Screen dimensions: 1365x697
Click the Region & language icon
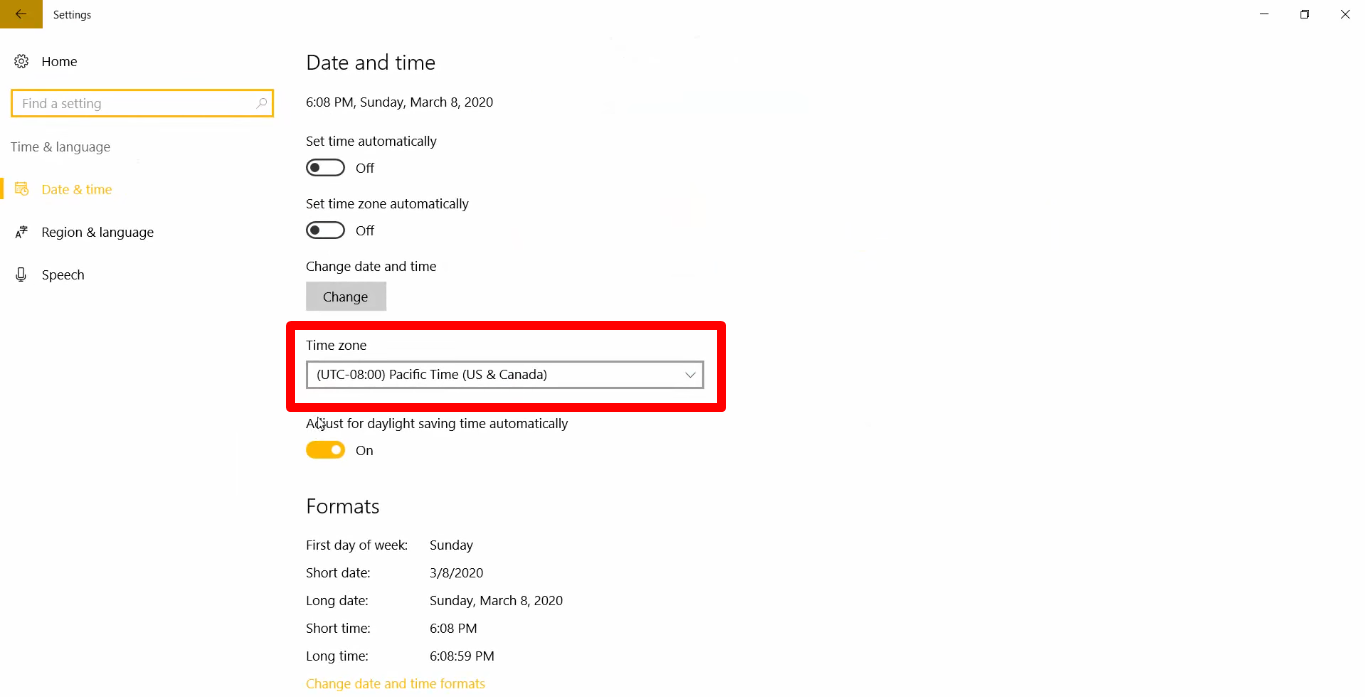22,232
